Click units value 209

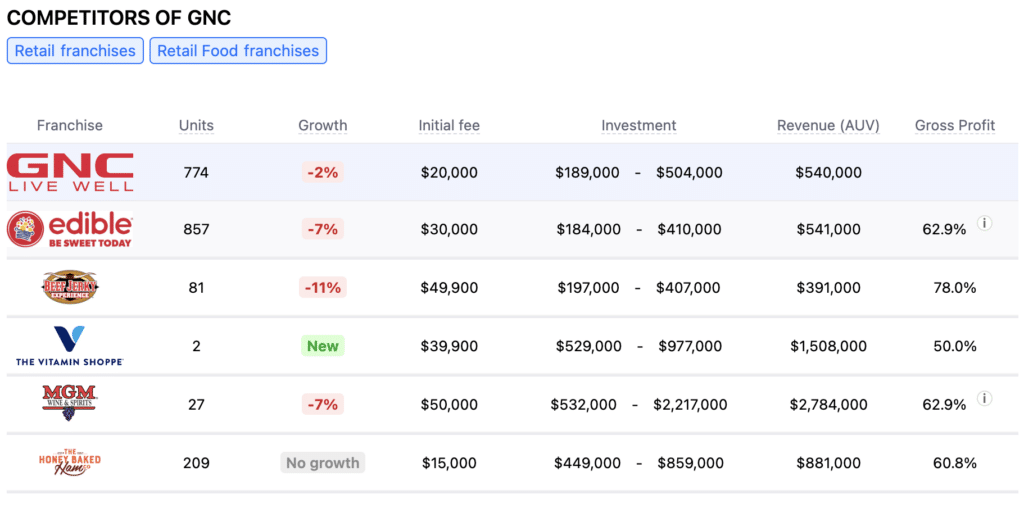coord(197,463)
